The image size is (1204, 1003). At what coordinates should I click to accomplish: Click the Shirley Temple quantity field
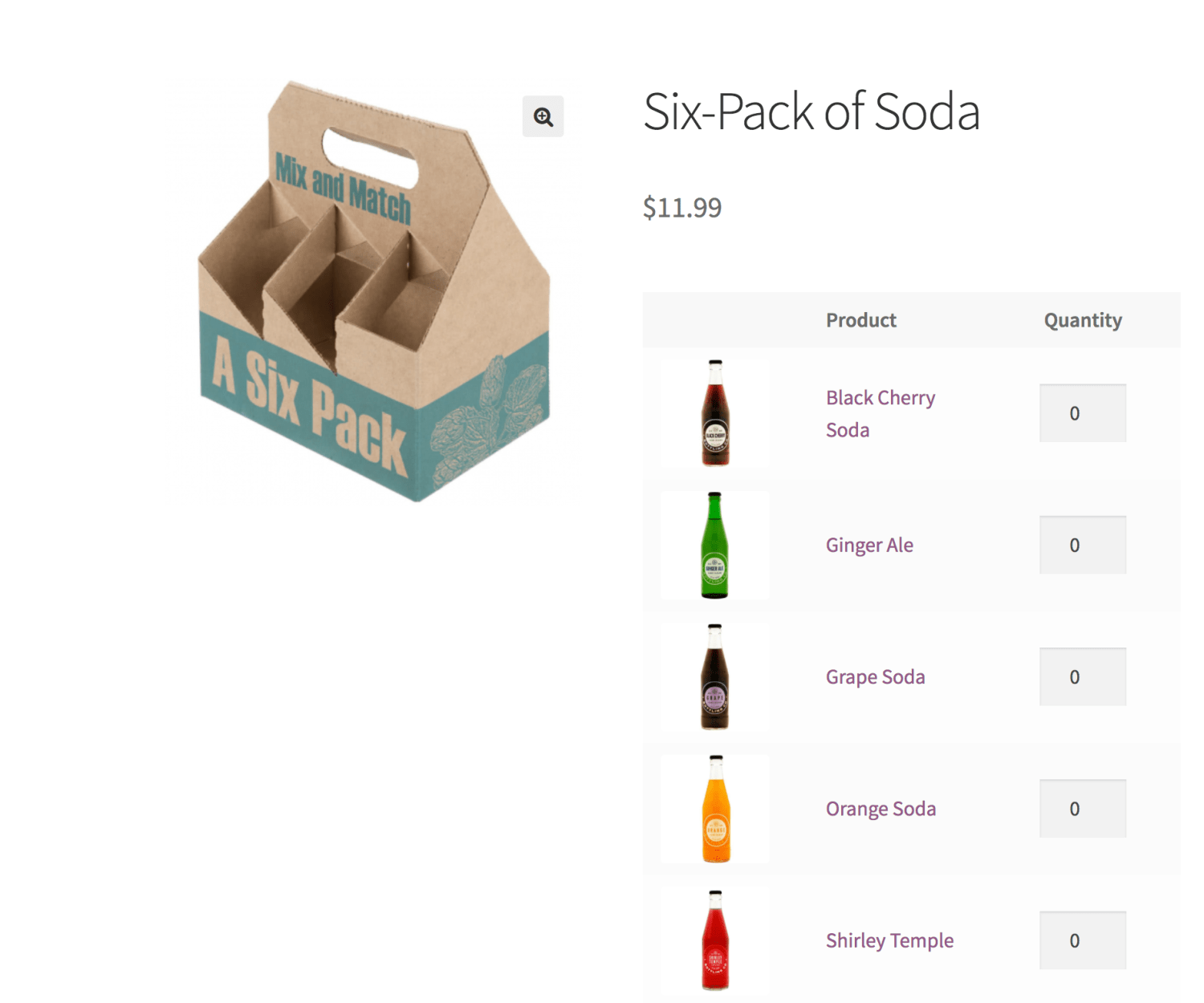[1082, 940]
